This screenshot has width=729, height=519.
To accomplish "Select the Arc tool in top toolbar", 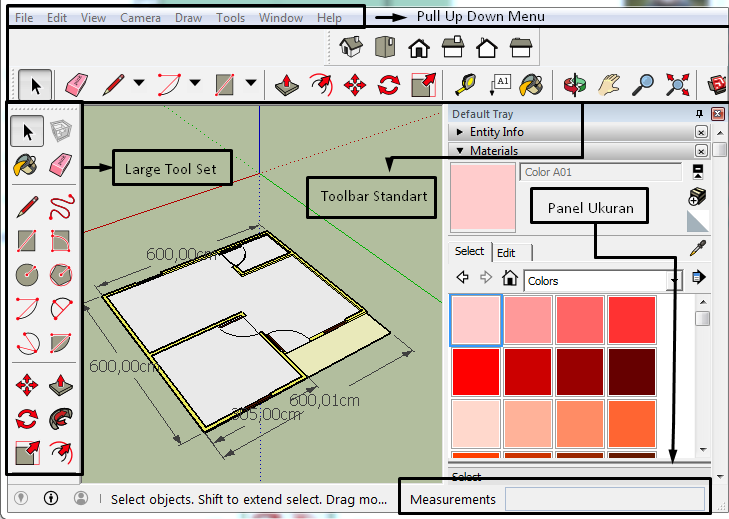I will click(169, 85).
